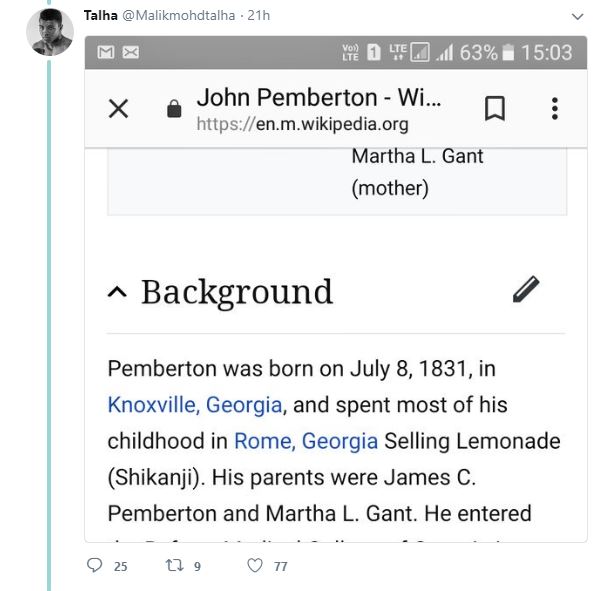Open the Rome, Georgia link
This screenshot has height=591, width=607.
[306, 441]
